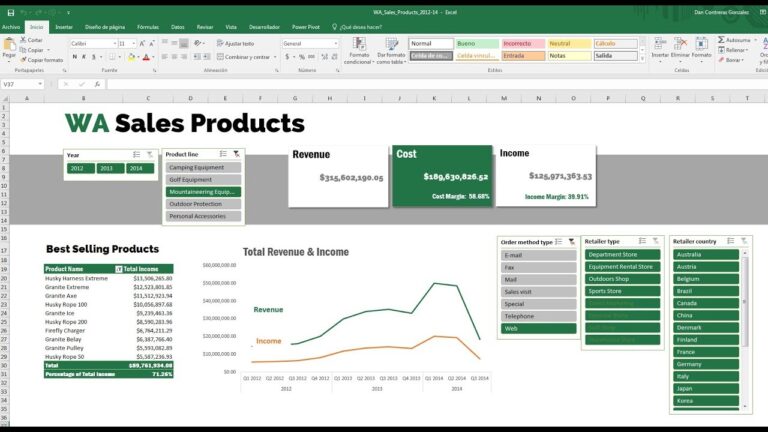Click the formula bar input field
Screen dimensions: 768x432
click(436, 84)
